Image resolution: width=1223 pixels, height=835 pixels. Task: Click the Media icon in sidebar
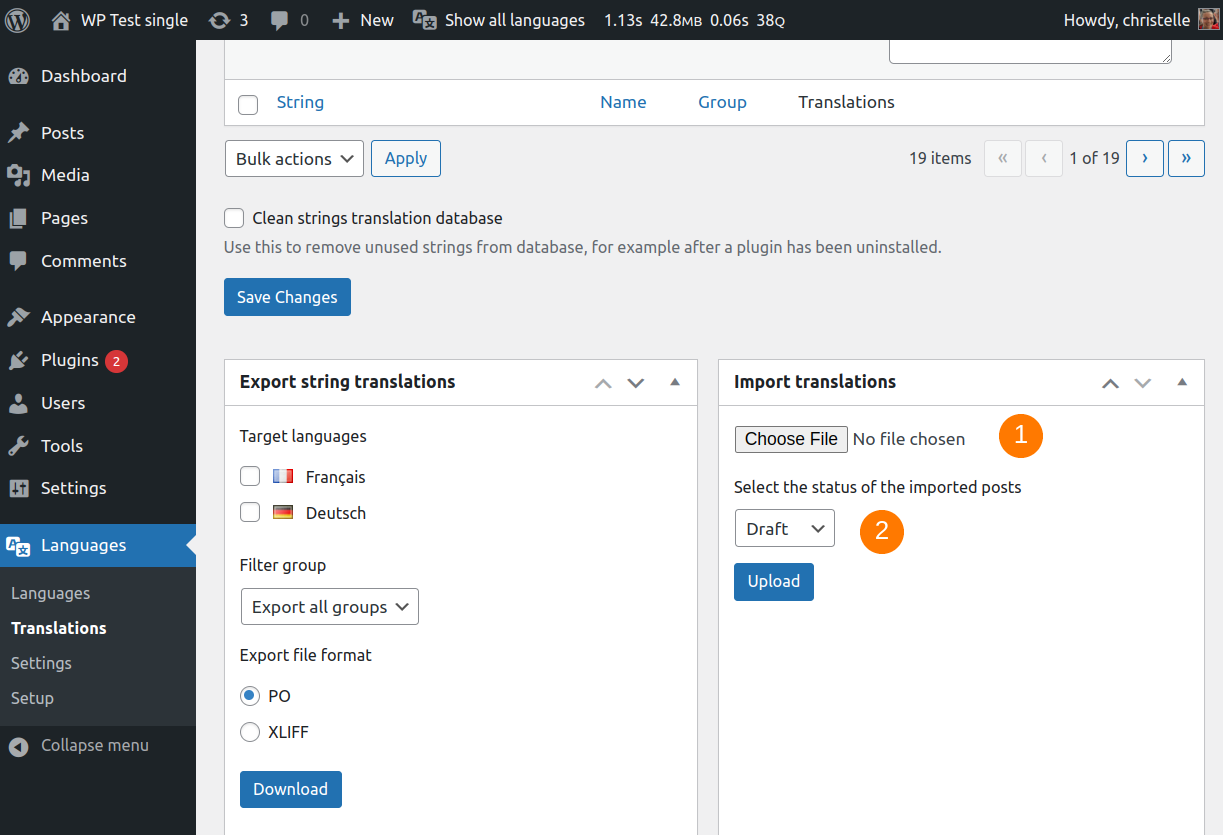click(18, 175)
